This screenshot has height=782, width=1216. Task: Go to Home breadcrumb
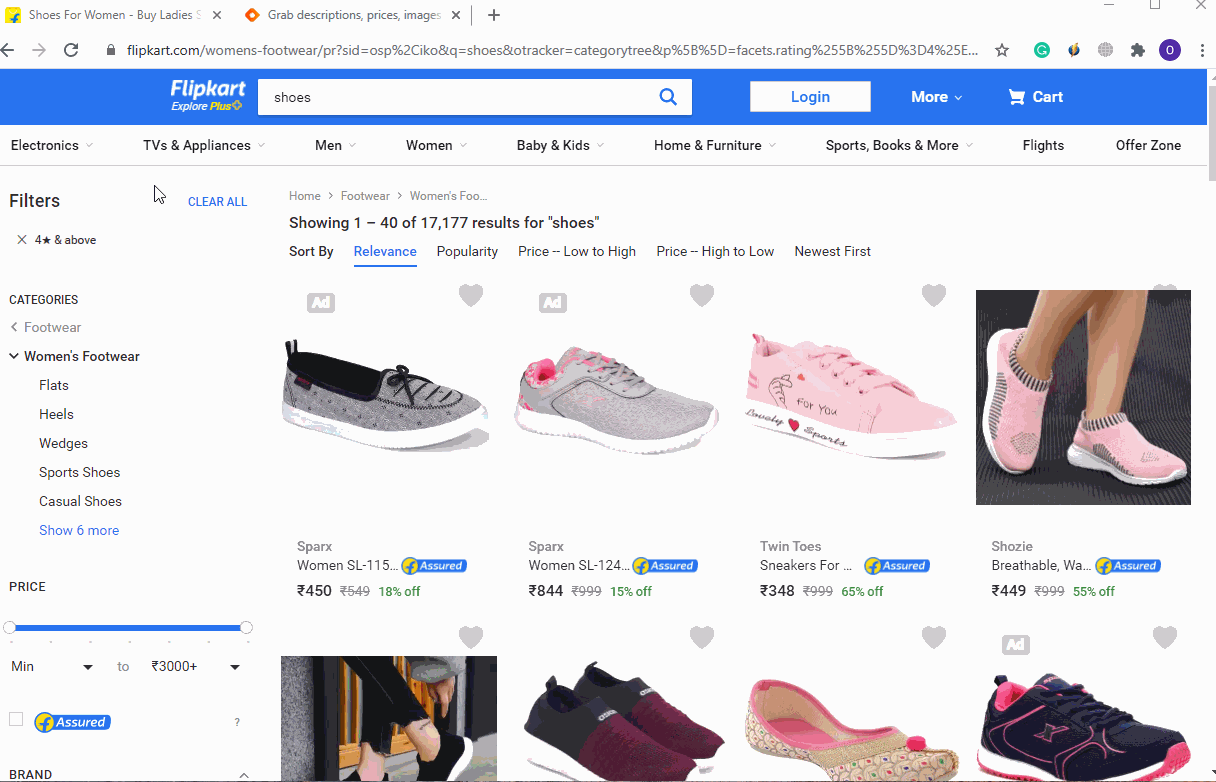click(x=305, y=196)
